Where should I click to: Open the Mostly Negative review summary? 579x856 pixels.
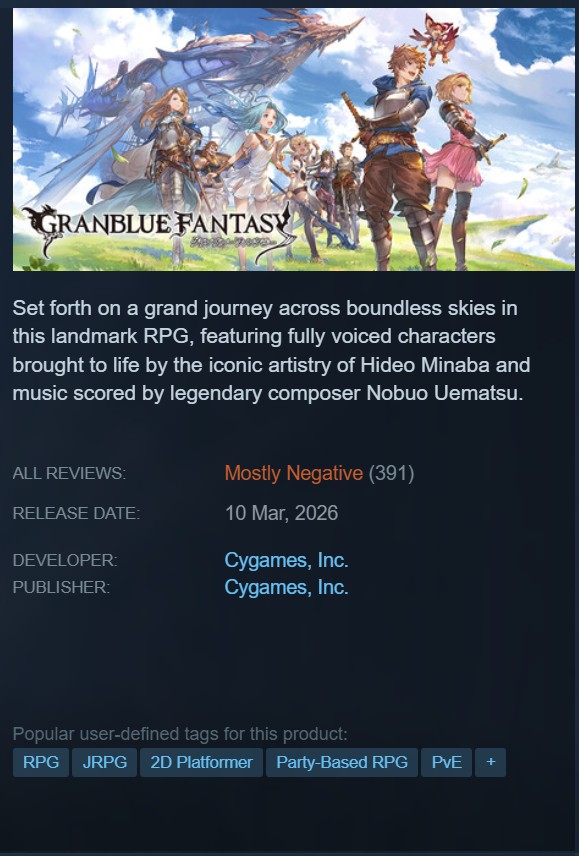pyautogui.click(x=294, y=473)
